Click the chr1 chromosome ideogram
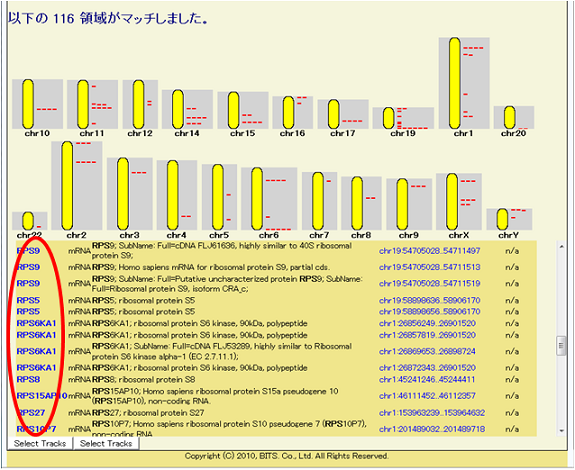575x470 pixels. 455,83
